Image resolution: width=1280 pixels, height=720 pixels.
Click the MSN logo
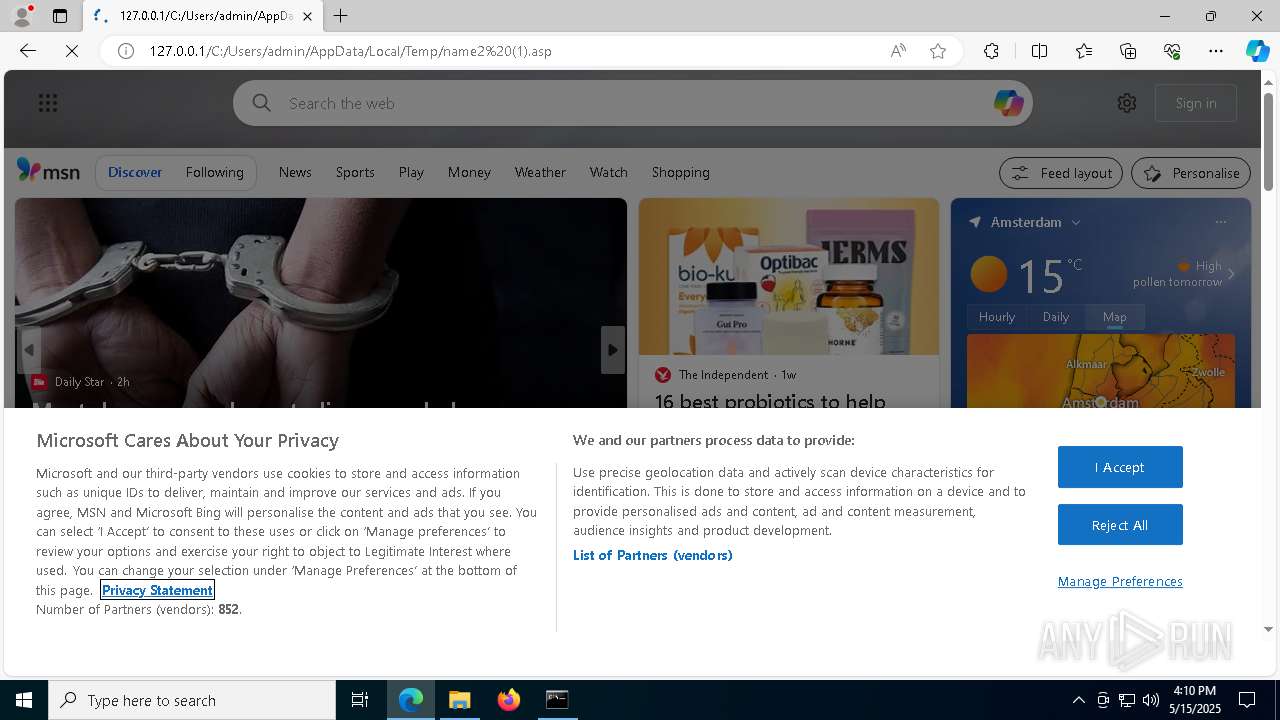(x=48, y=172)
